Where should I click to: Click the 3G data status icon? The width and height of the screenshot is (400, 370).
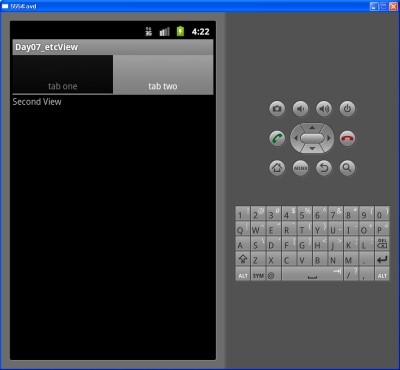149,32
